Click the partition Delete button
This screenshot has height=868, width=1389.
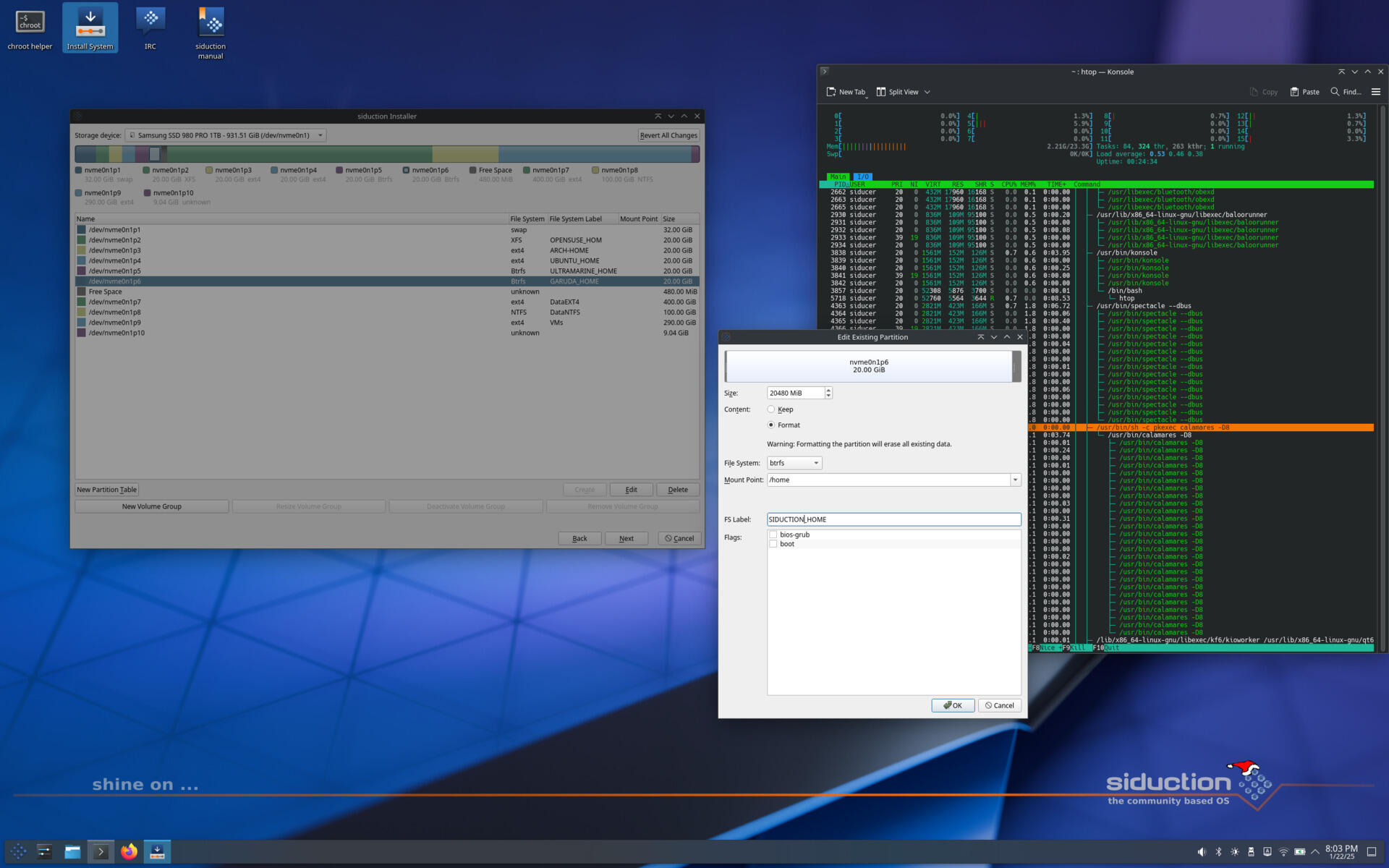point(678,490)
